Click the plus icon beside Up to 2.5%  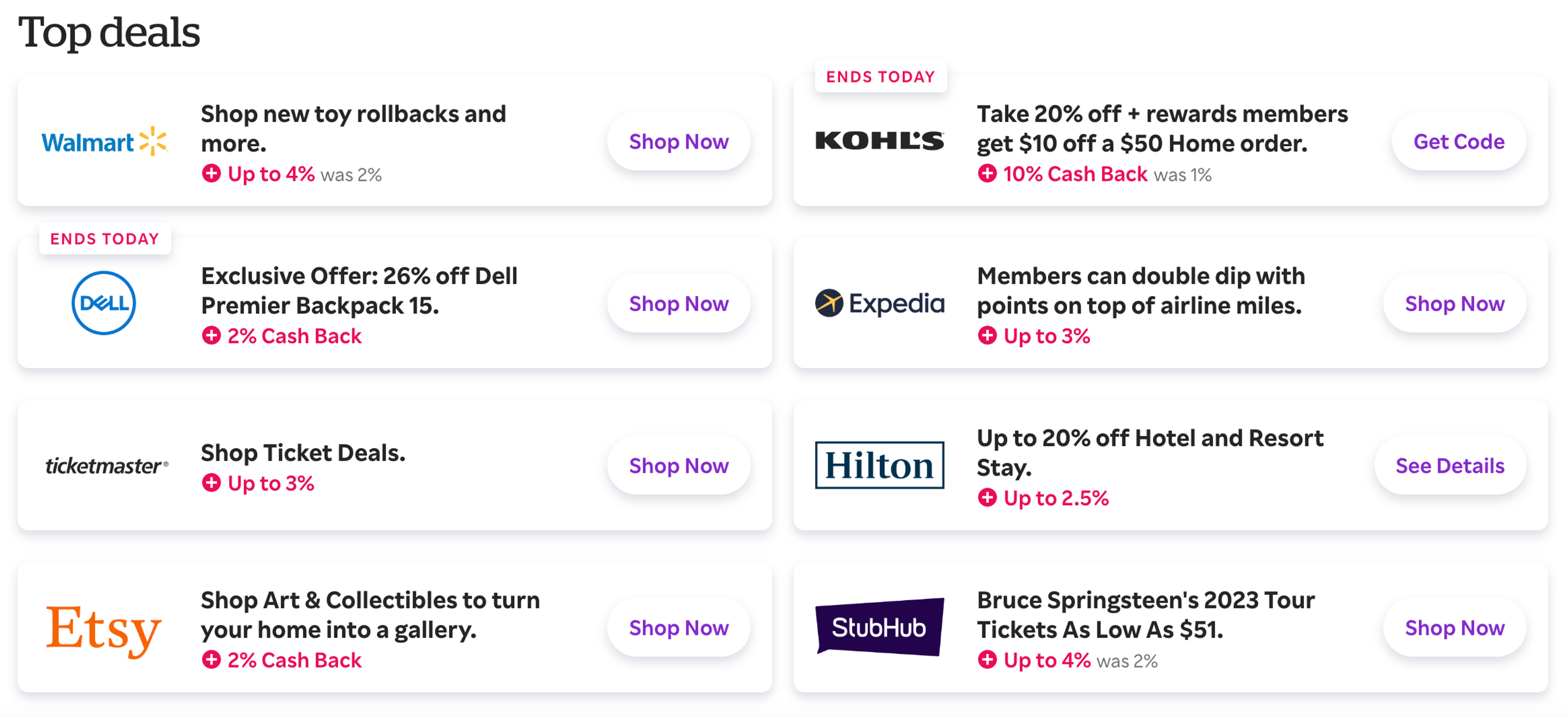click(987, 497)
